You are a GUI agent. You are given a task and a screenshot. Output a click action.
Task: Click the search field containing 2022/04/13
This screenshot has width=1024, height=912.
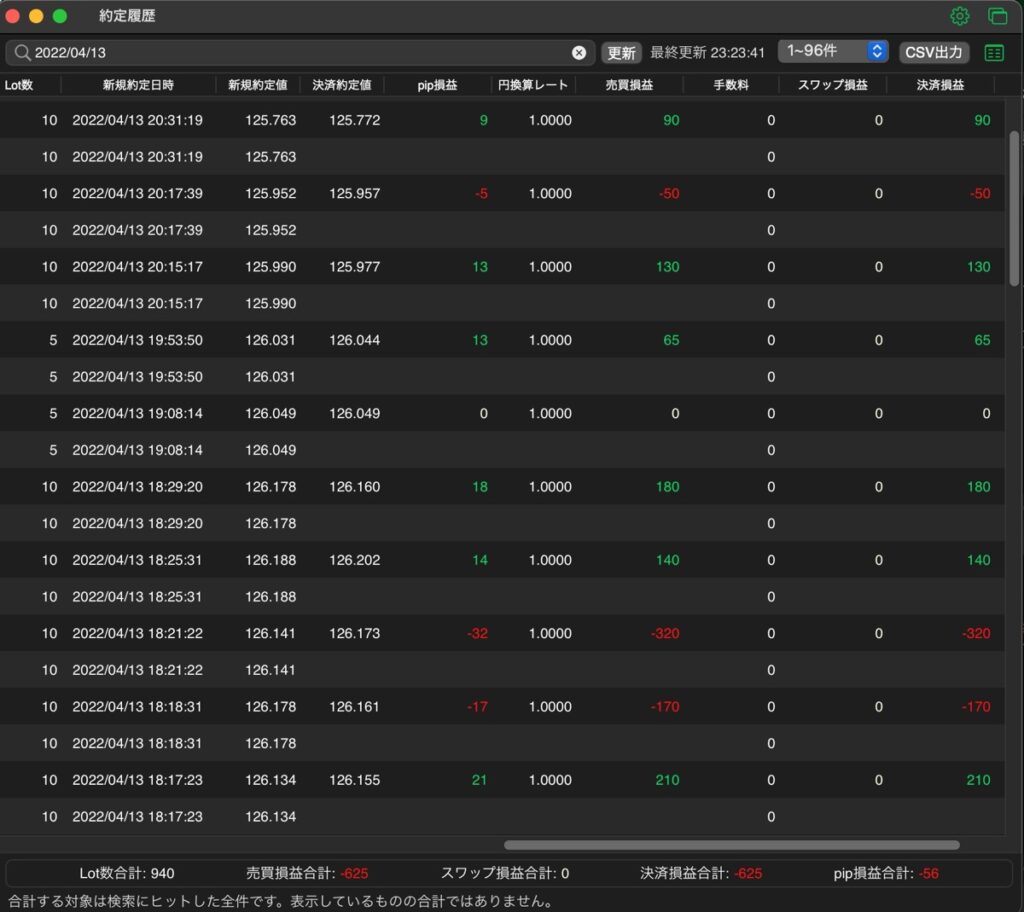click(300, 53)
